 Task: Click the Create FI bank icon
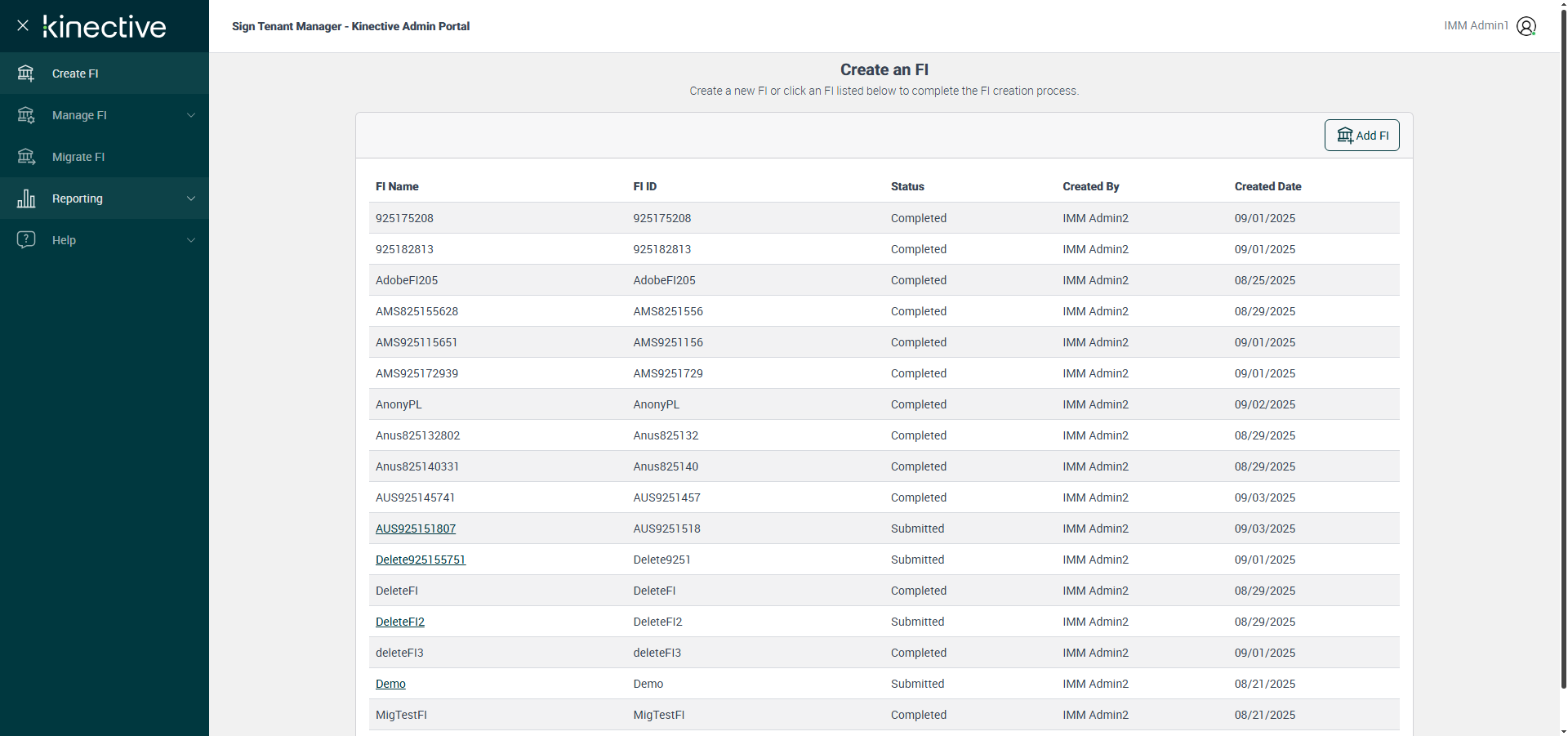26,74
